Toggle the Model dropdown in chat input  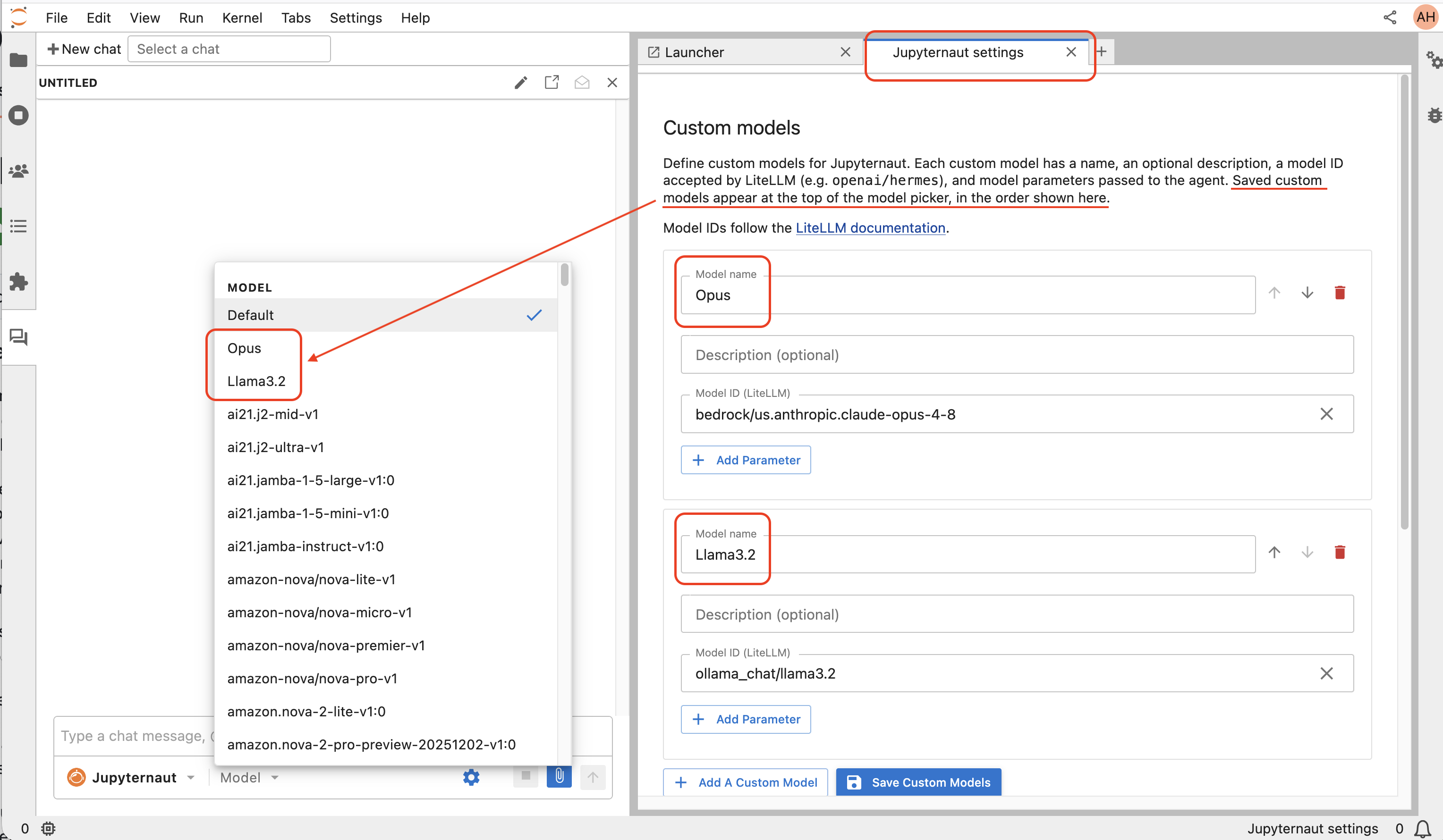(249, 777)
